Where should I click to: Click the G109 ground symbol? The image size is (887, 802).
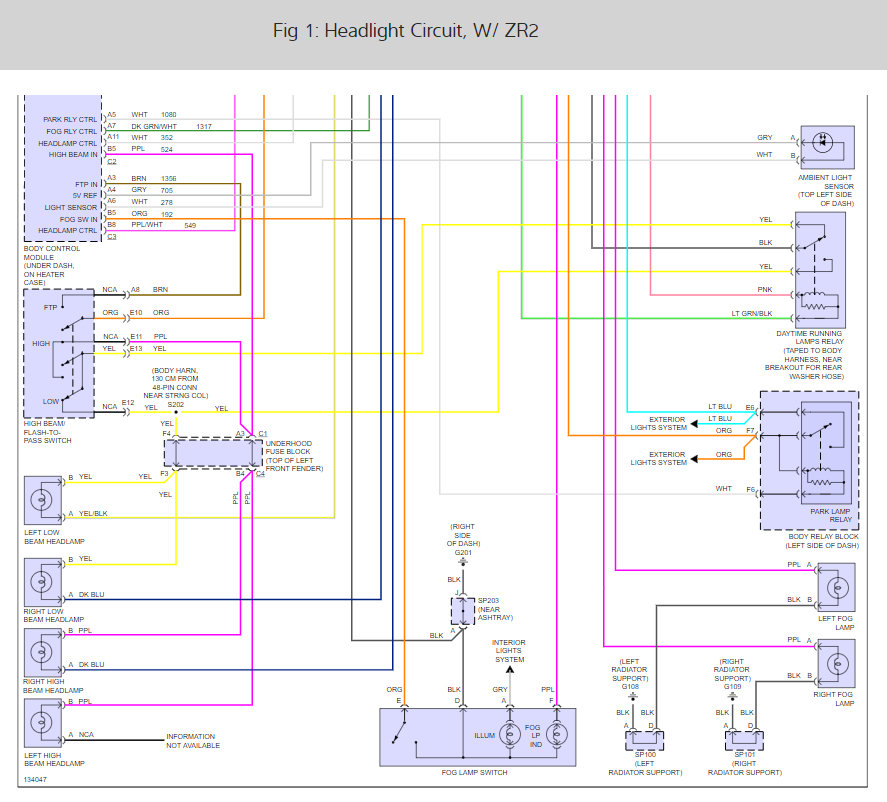coord(732,696)
